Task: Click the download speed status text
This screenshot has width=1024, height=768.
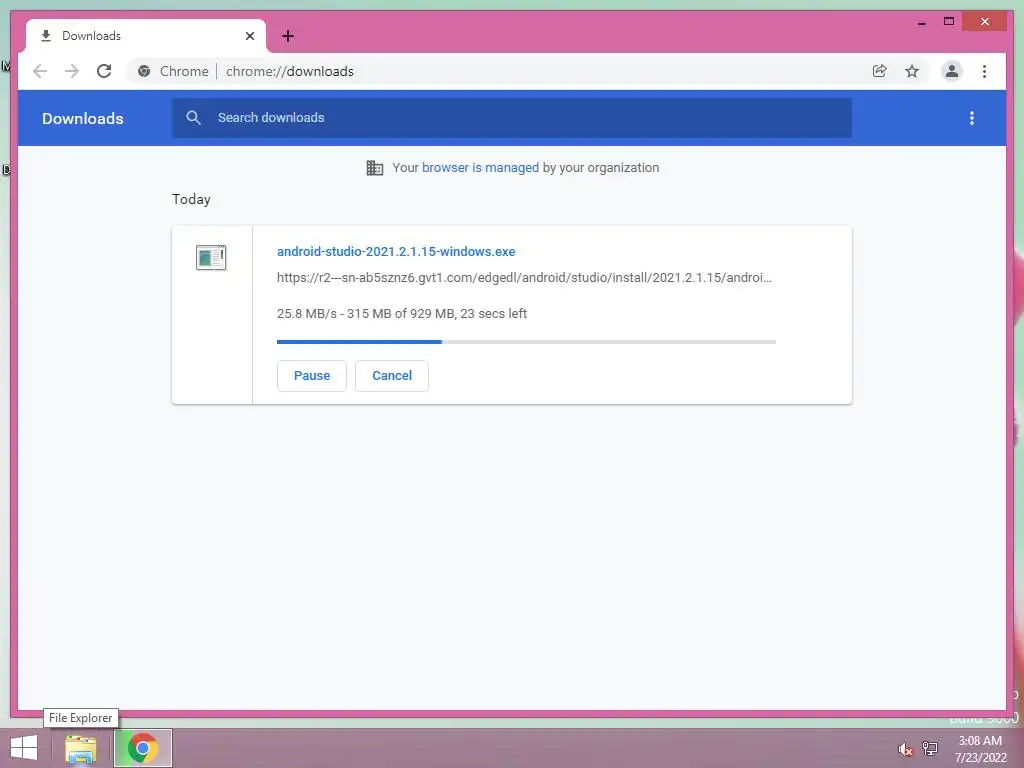Action: [402, 313]
